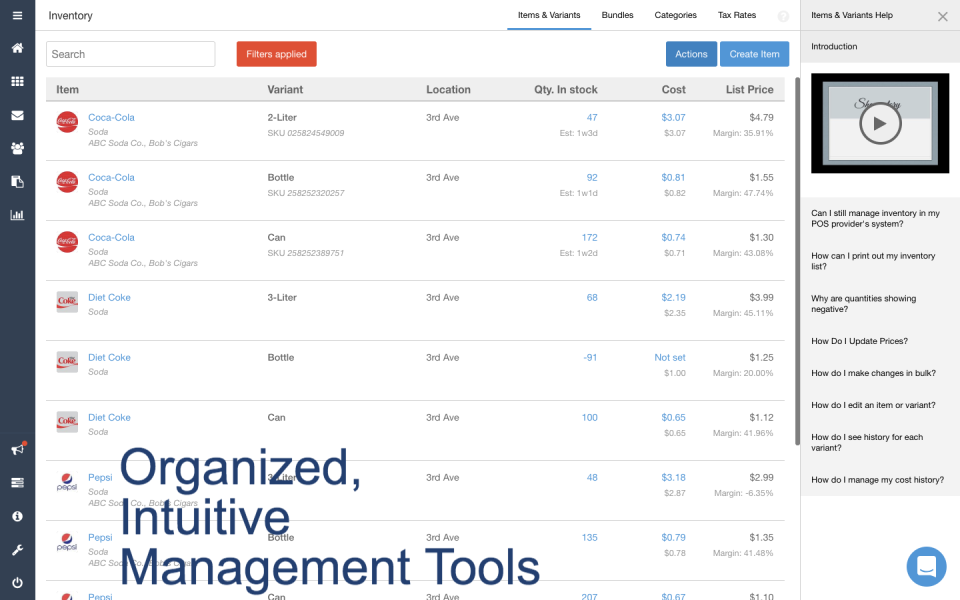This screenshot has height=600, width=960.
Task: Open the documents icon in sidebar
Action: pos(17,182)
